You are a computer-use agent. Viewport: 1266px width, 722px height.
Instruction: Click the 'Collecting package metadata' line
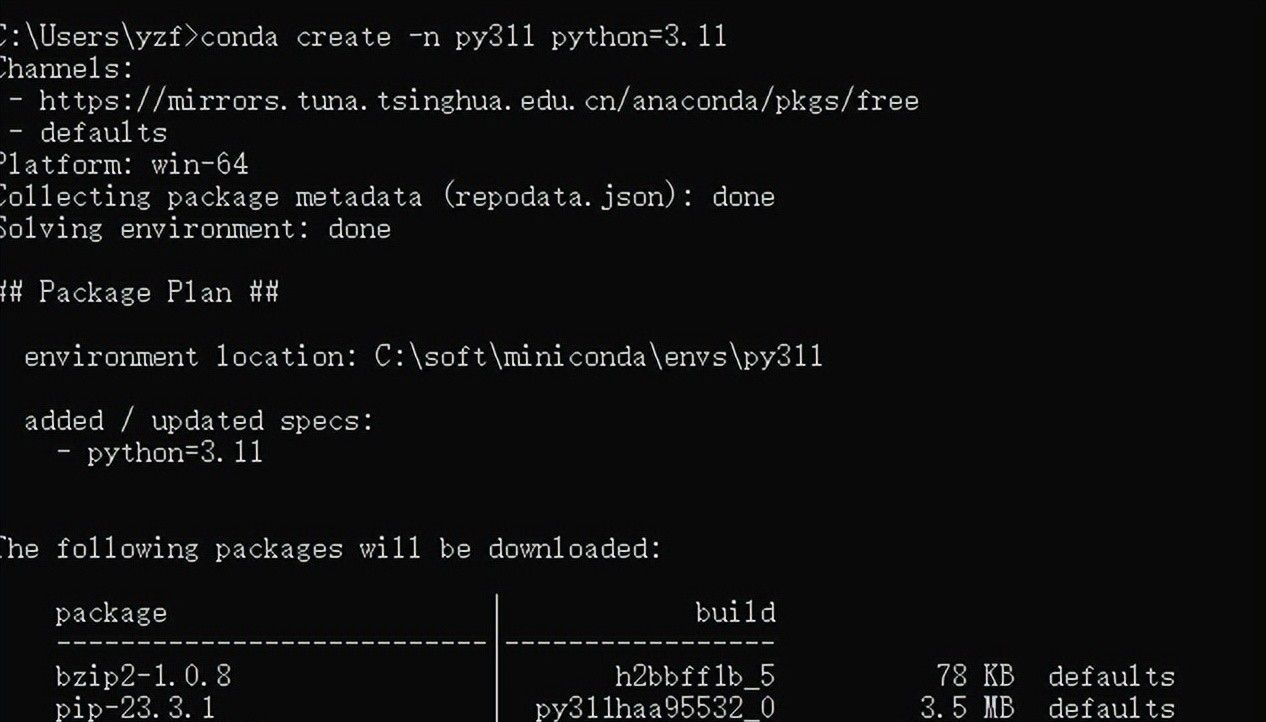(x=386, y=197)
